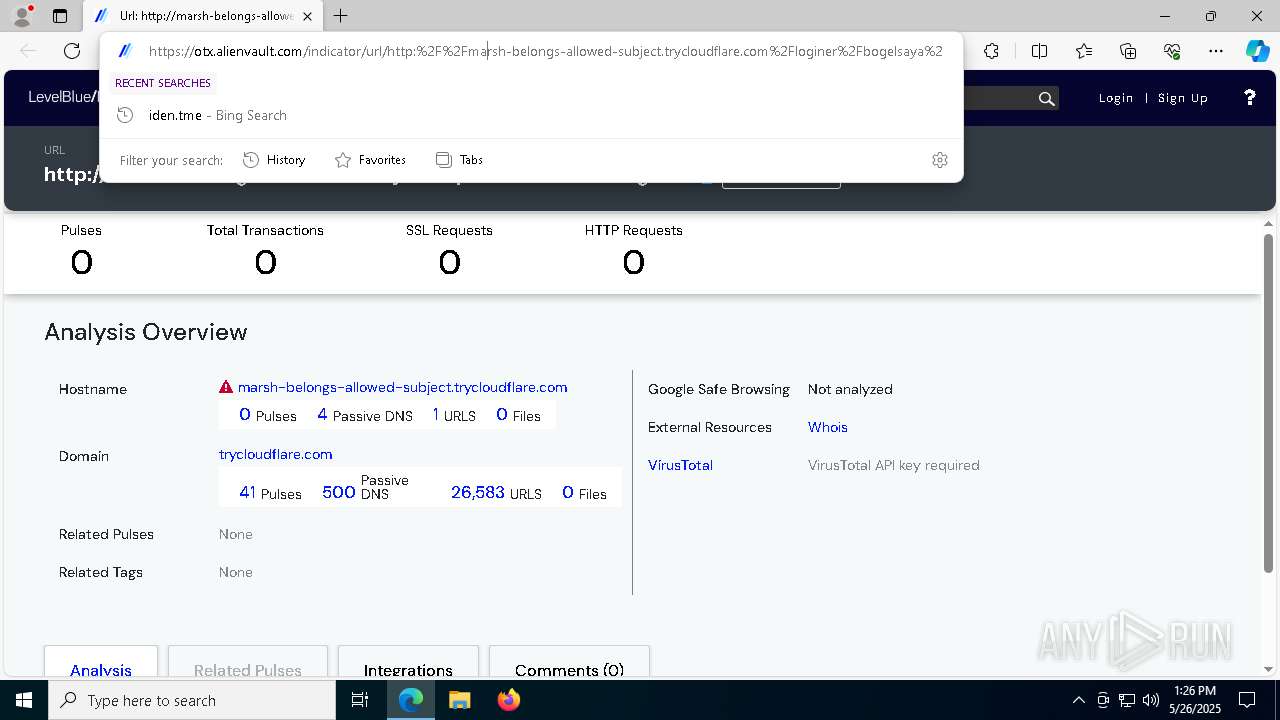Open the marsh-belongs-allowed-subject hostname link
Viewport: 1280px width, 720px height.
402,387
